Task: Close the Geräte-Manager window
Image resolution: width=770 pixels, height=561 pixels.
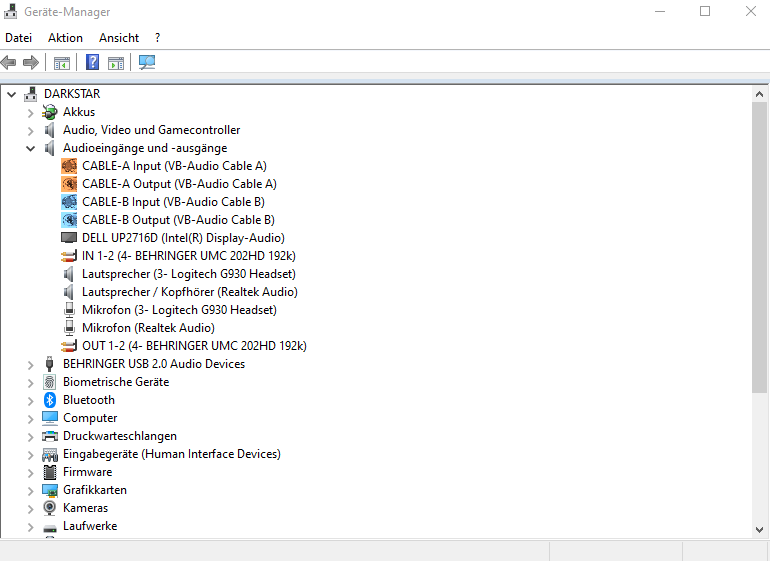Action: click(750, 11)
